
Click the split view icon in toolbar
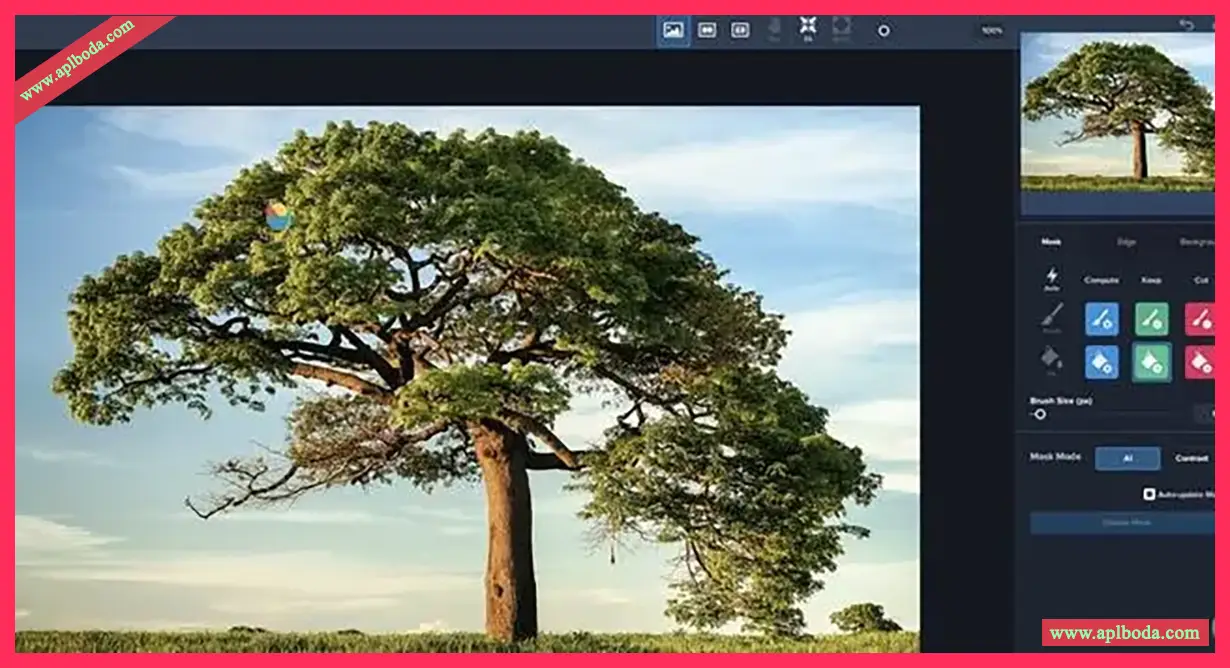(x=740, y=31)
